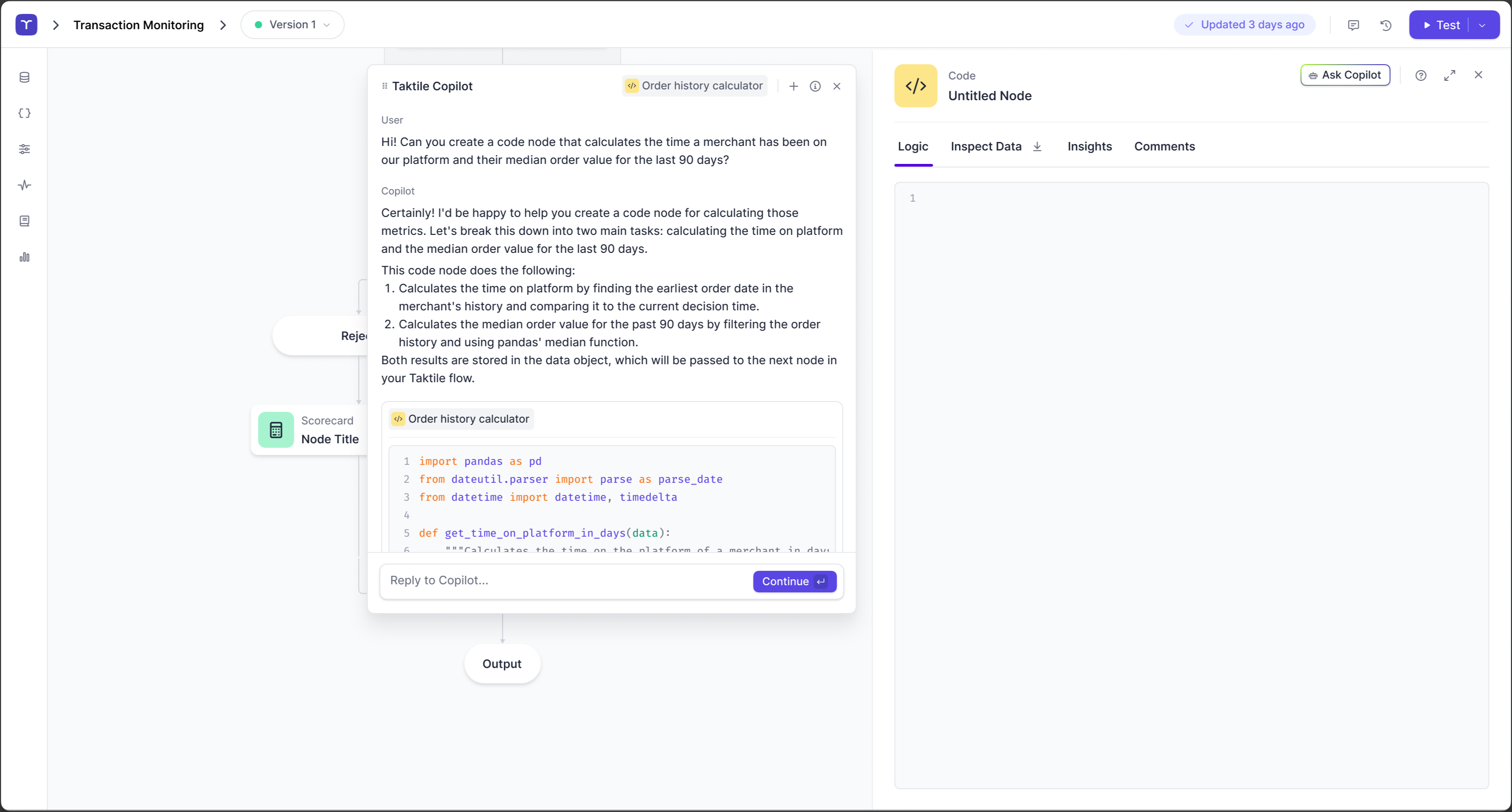Close the Untitled Node side panel
Viewport: 1512px width, 812px height.
(1479, 75)
